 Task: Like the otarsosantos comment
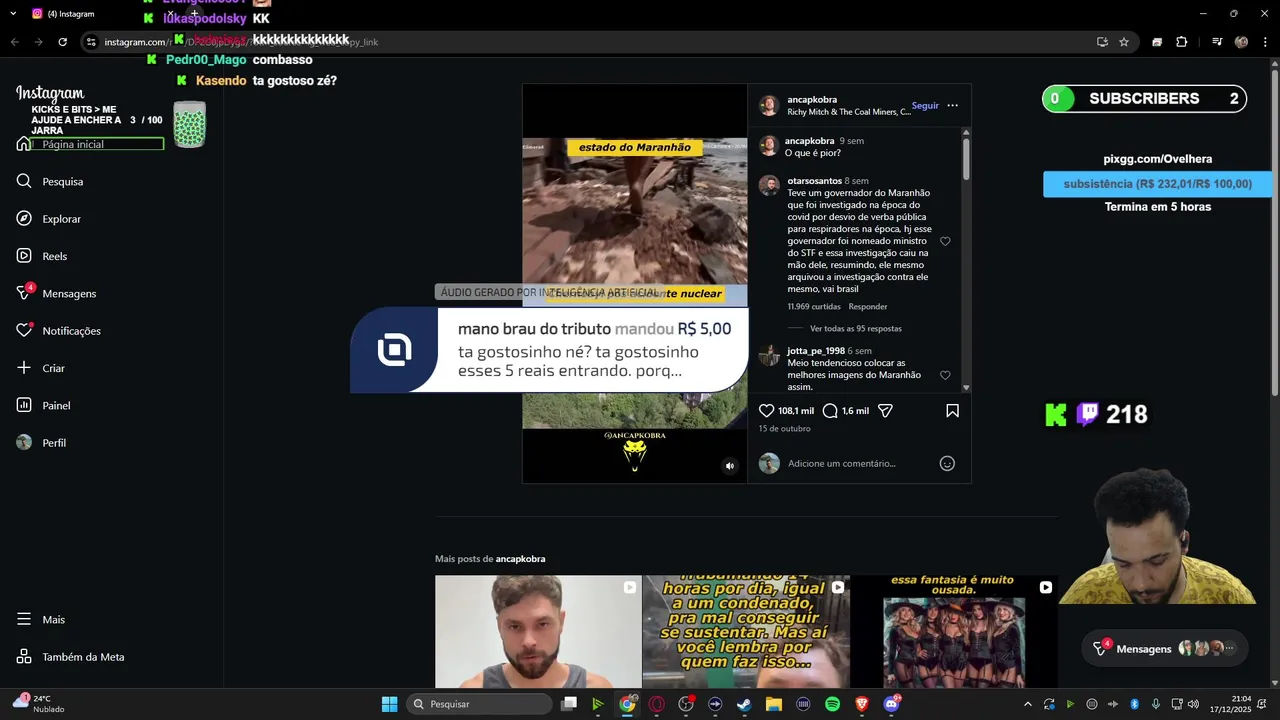(x=945, y=241)
